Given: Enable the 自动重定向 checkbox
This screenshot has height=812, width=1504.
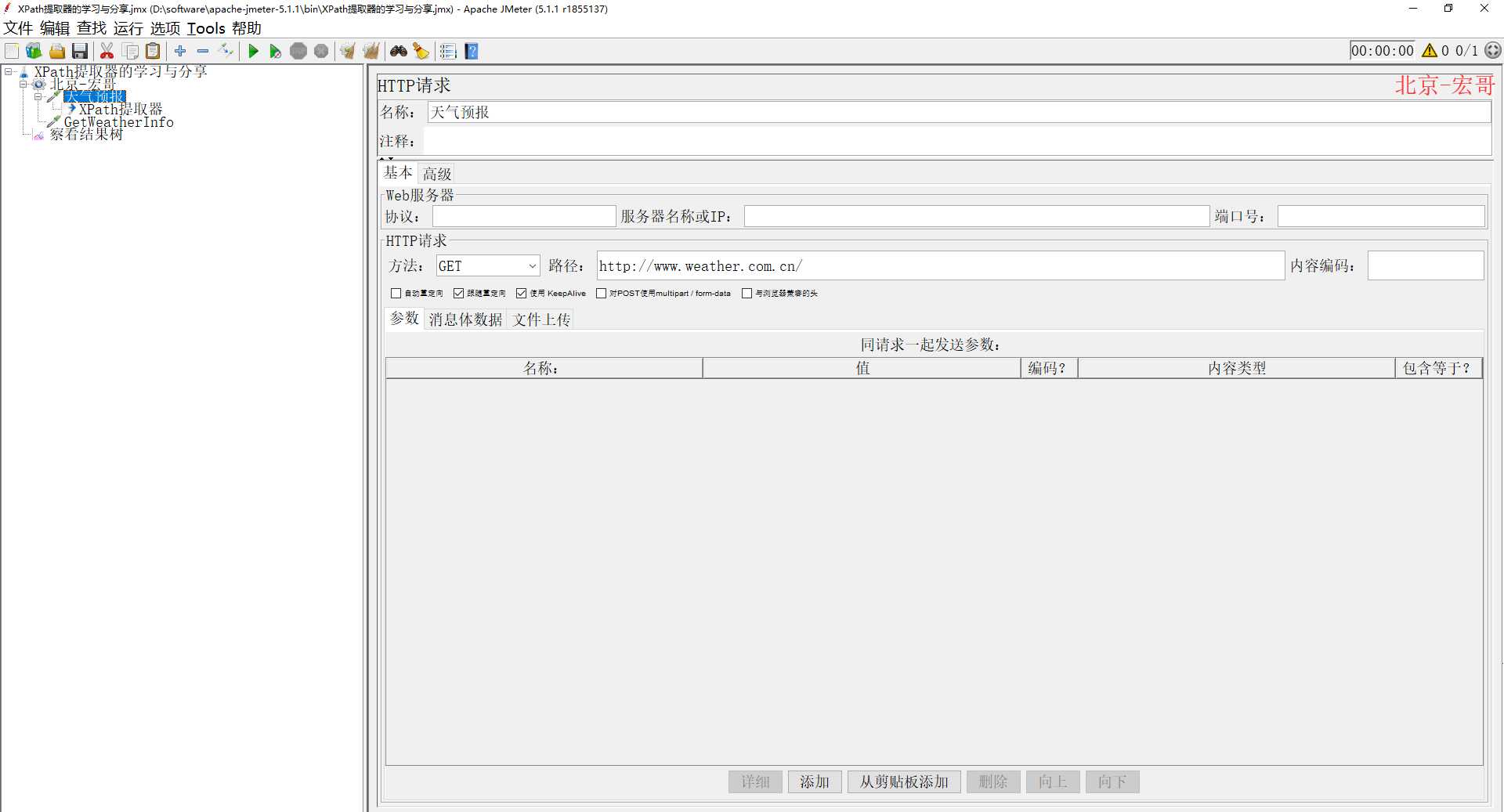Looking at the screenshot, I should [396, 293].
